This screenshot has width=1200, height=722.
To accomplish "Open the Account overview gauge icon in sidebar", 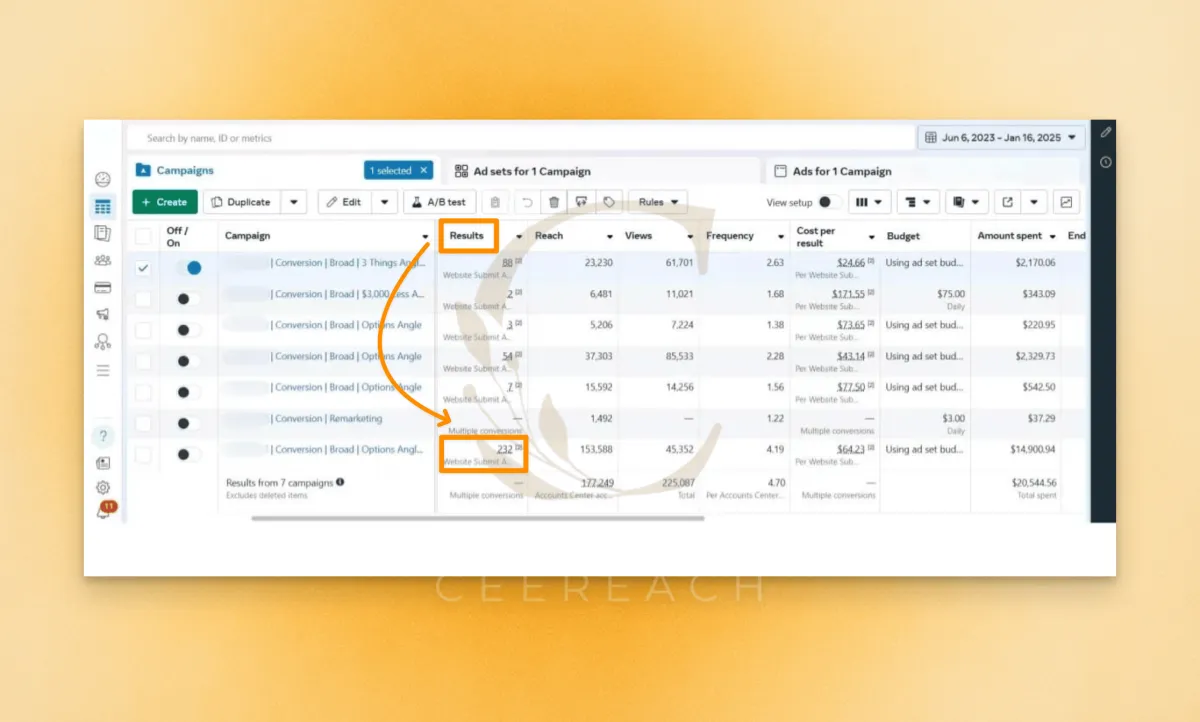I will (102, 180).
